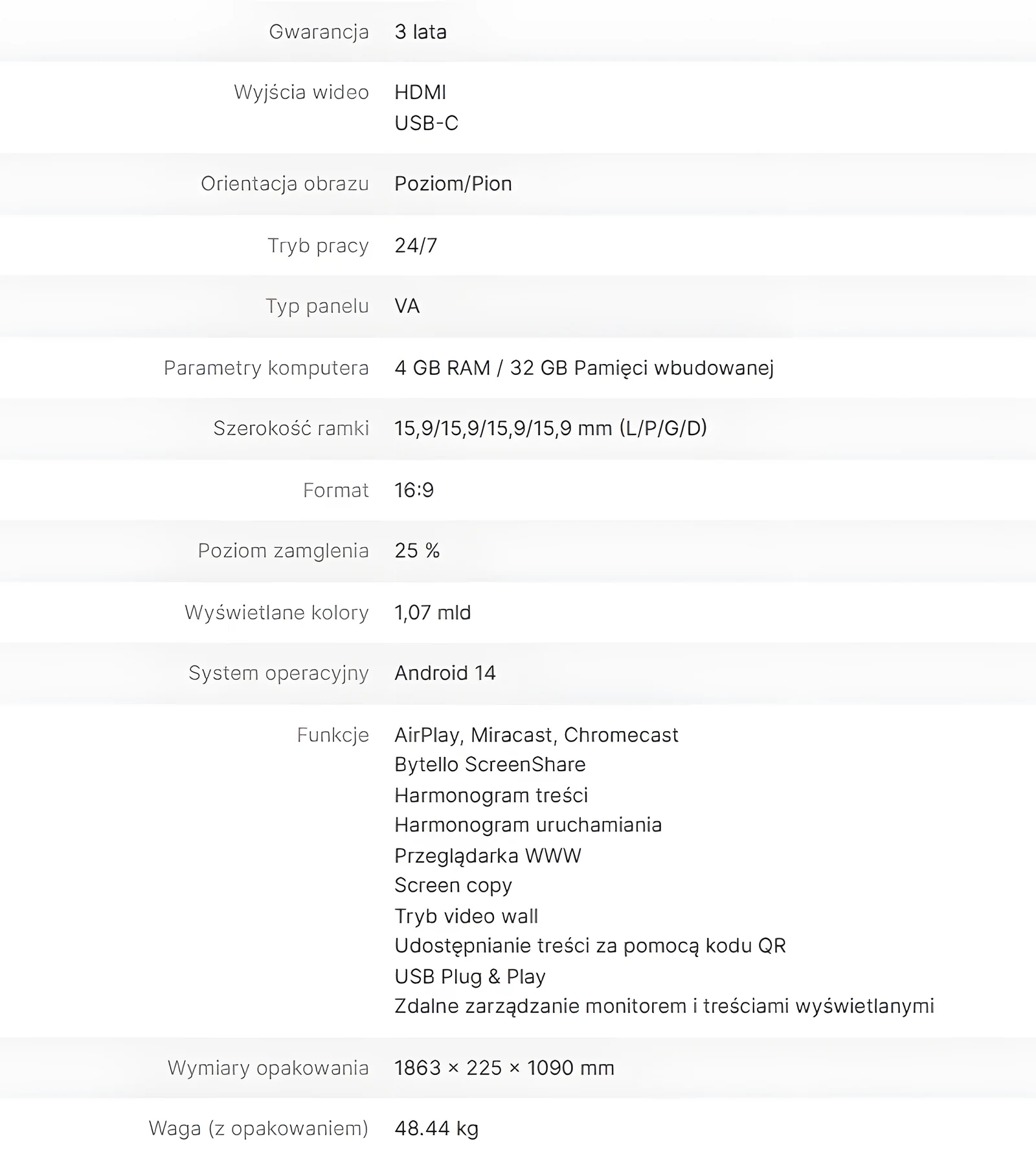Viewport: 1036px width, 1154px height.
Task: Click the HDMI video output entry
Action: pos(420,92)
